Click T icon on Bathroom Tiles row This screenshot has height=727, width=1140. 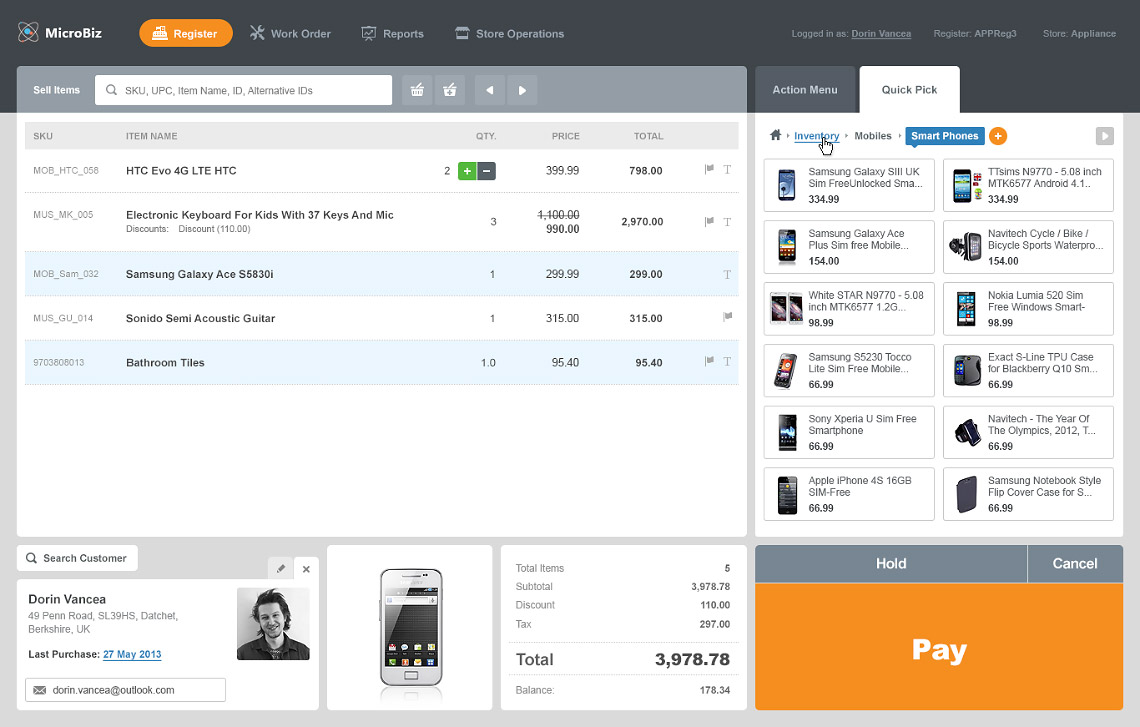click(x=727, y=361)
